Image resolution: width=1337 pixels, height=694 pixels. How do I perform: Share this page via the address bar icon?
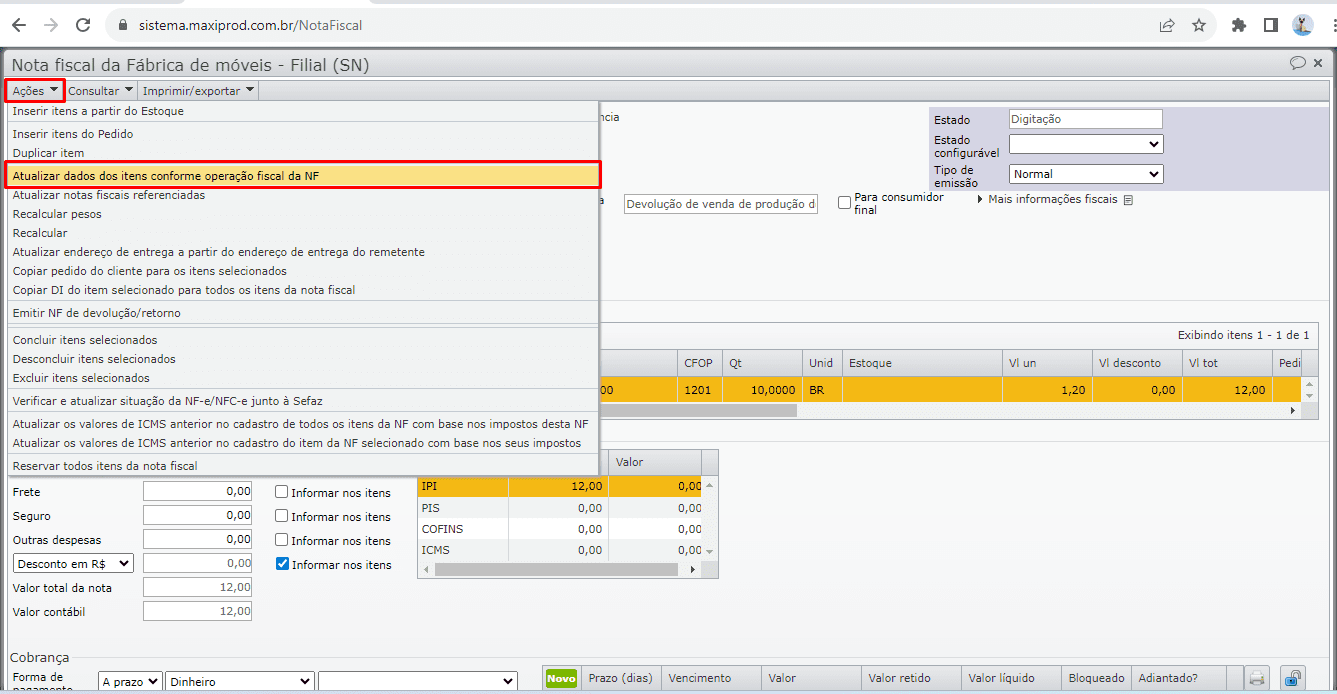(1167, 25)
